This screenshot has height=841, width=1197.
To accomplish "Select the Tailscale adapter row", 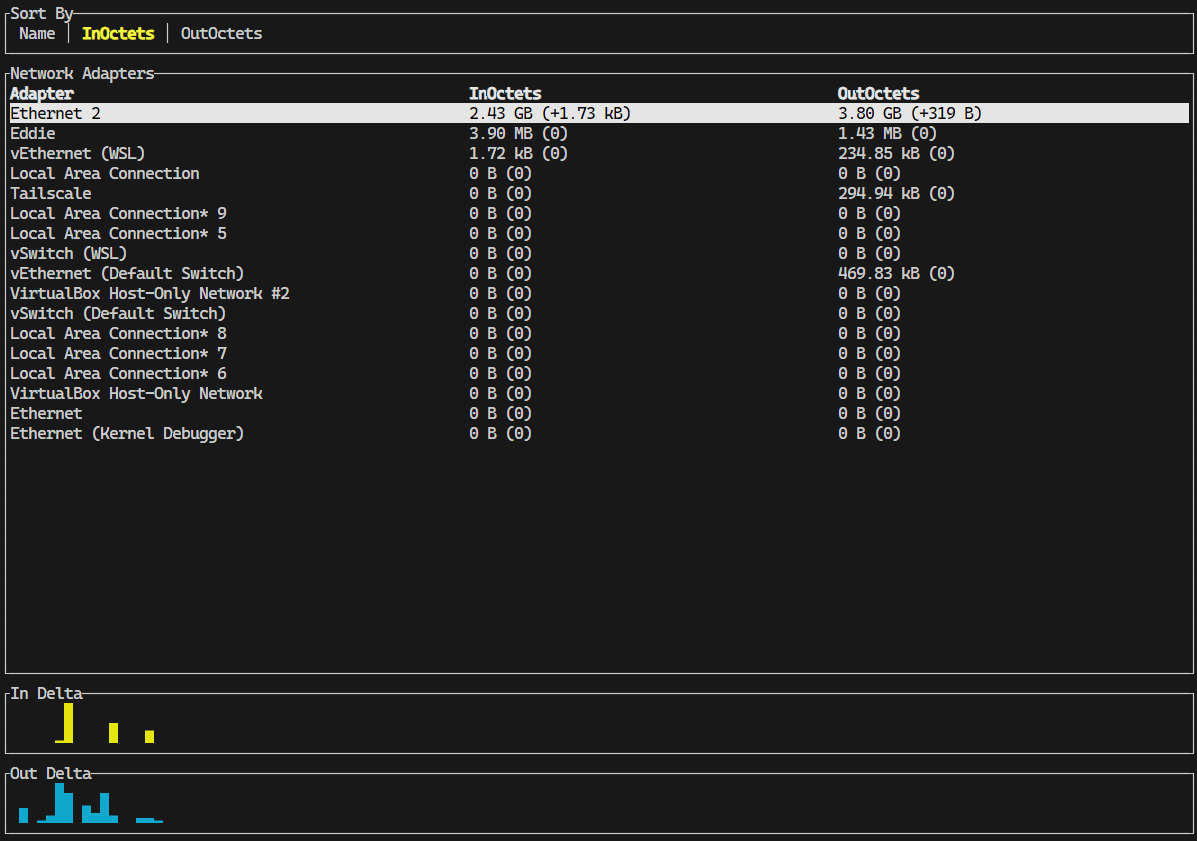I will coord(599,193).
